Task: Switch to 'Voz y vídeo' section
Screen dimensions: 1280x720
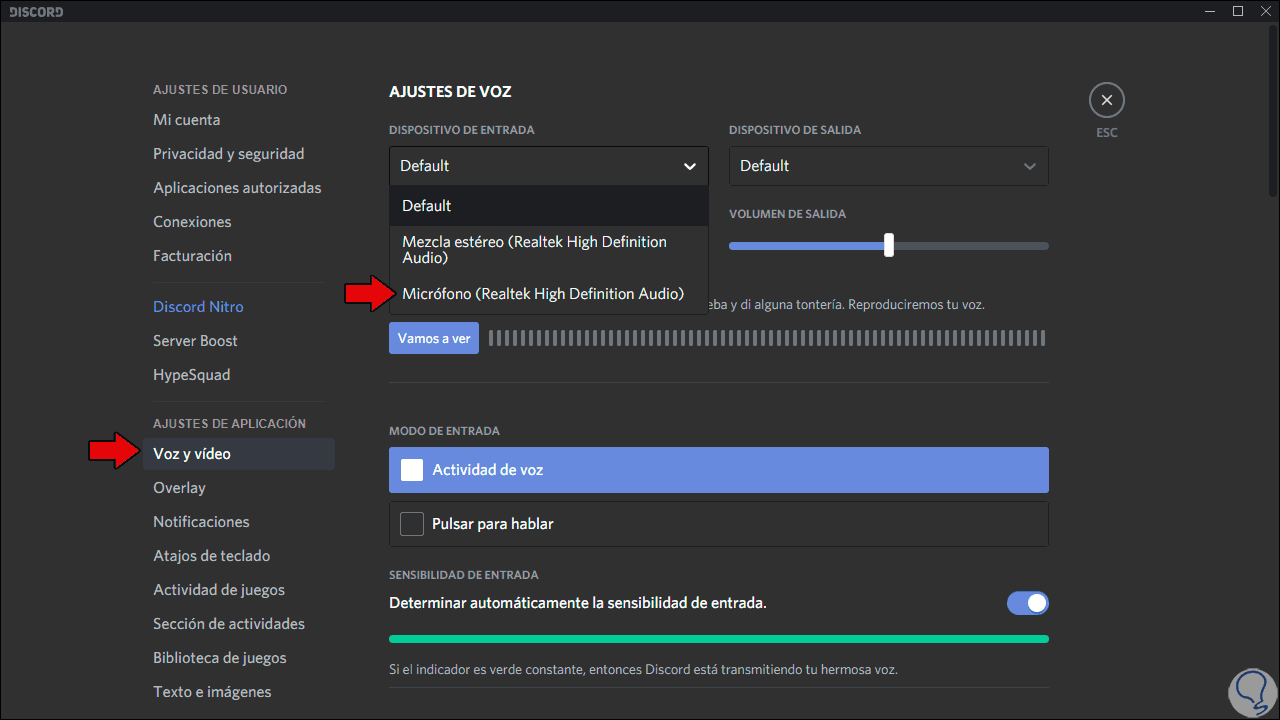Action: (x=191, y=453)
